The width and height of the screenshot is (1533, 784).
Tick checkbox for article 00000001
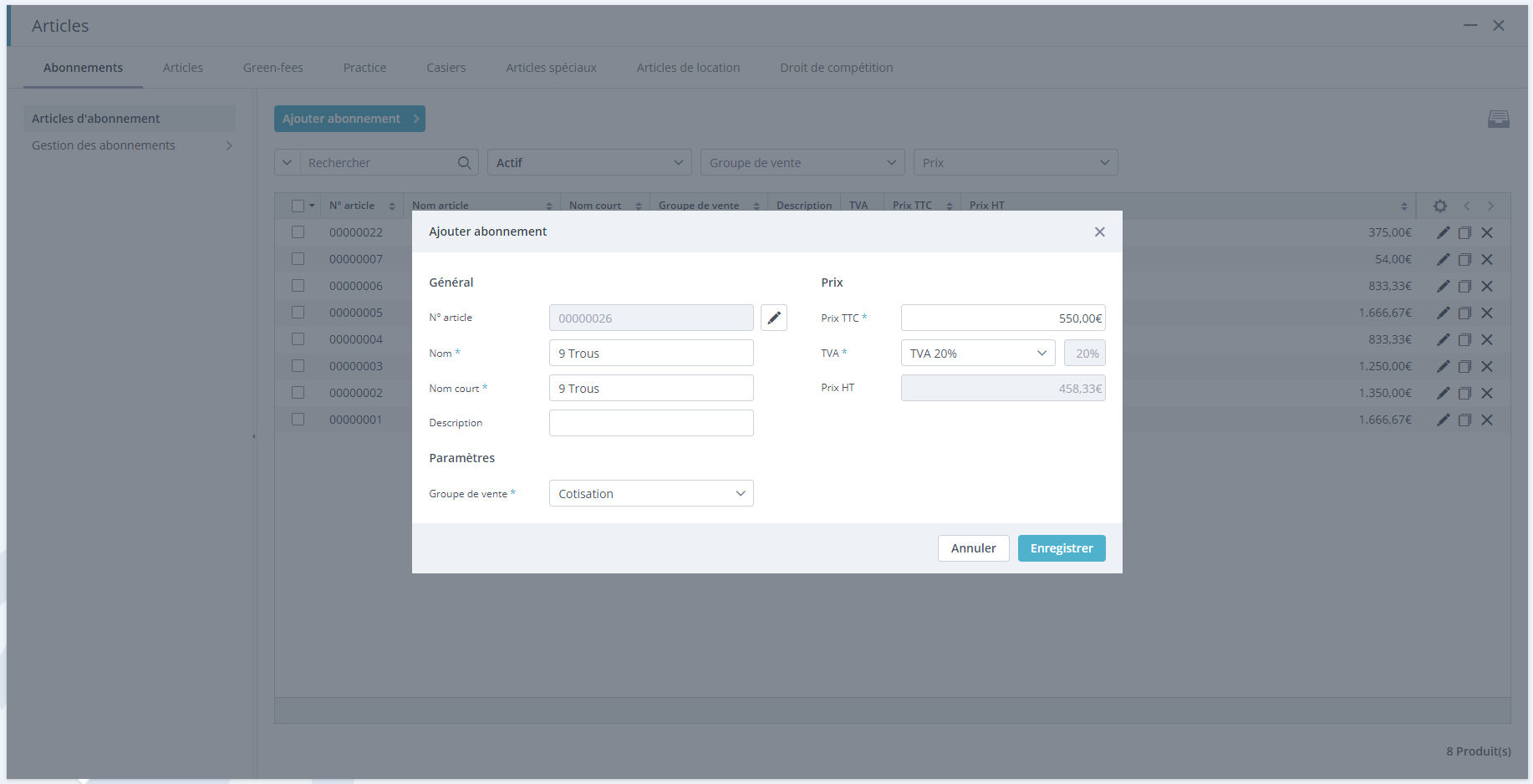[x=298, y=420]
